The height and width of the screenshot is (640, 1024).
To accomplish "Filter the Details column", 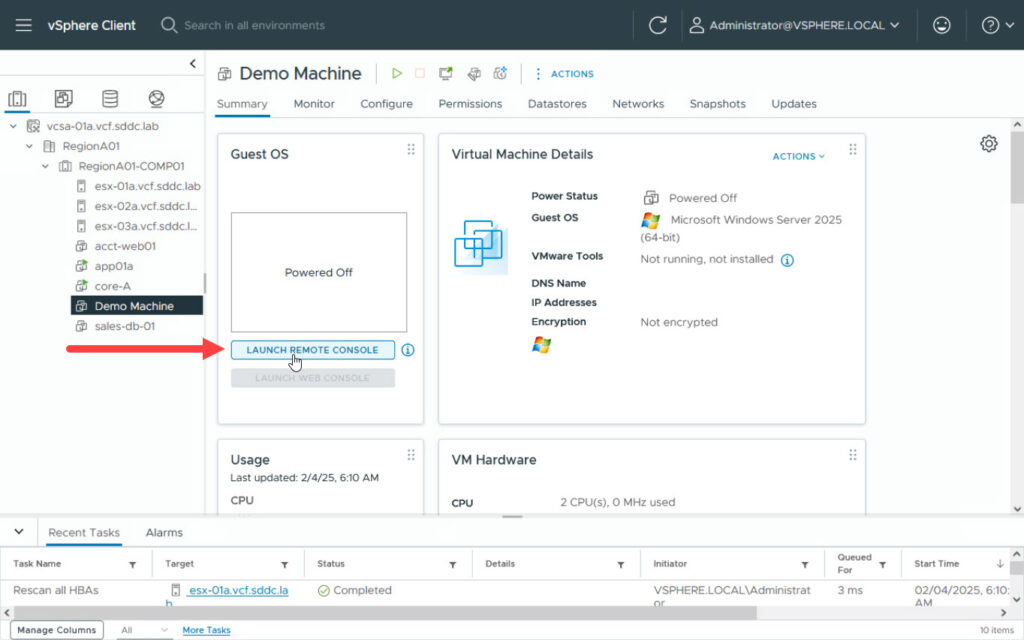I will [x=620, y=565].
